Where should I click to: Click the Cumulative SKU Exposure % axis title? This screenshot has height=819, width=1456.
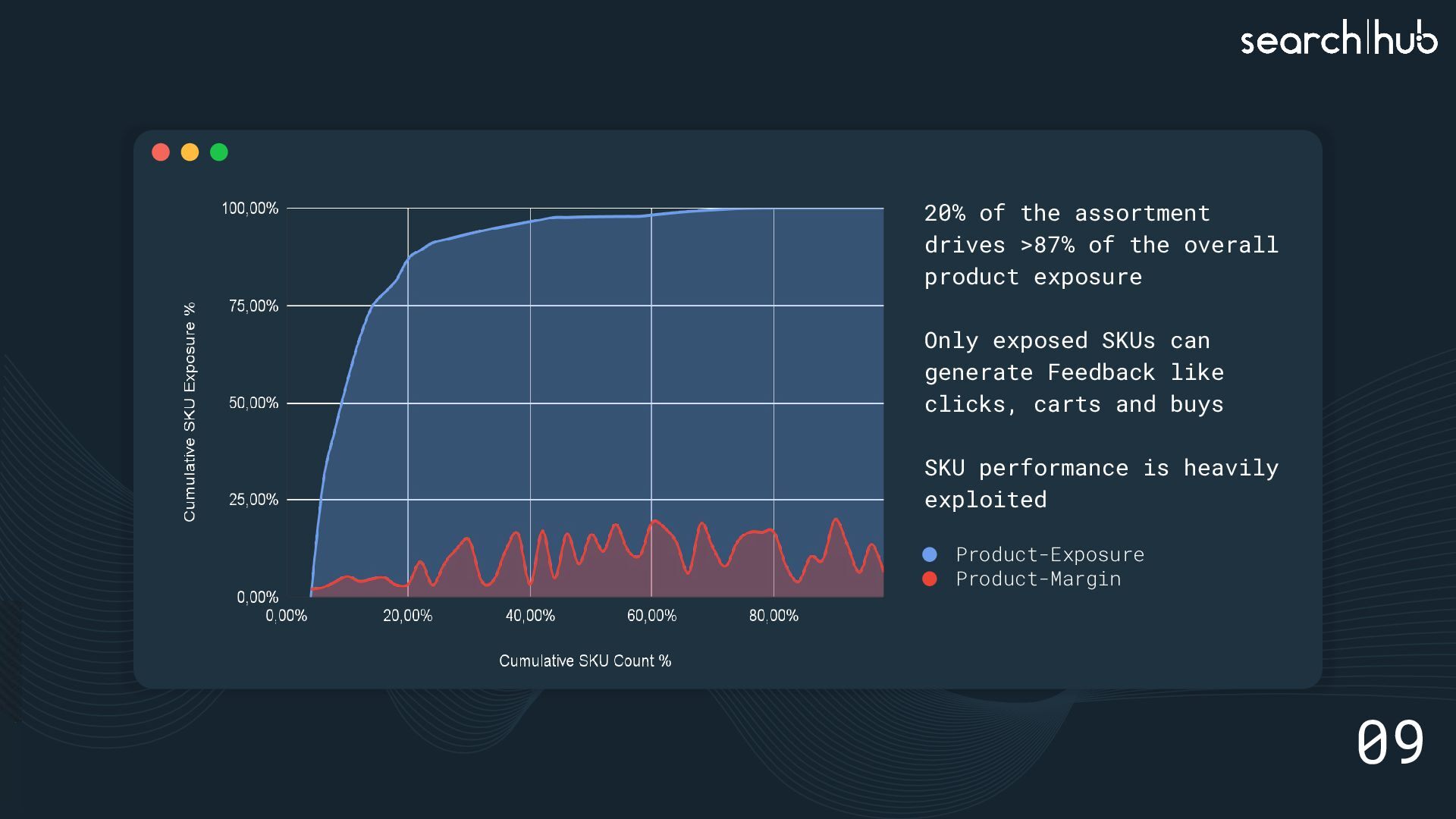click(190, 412)
